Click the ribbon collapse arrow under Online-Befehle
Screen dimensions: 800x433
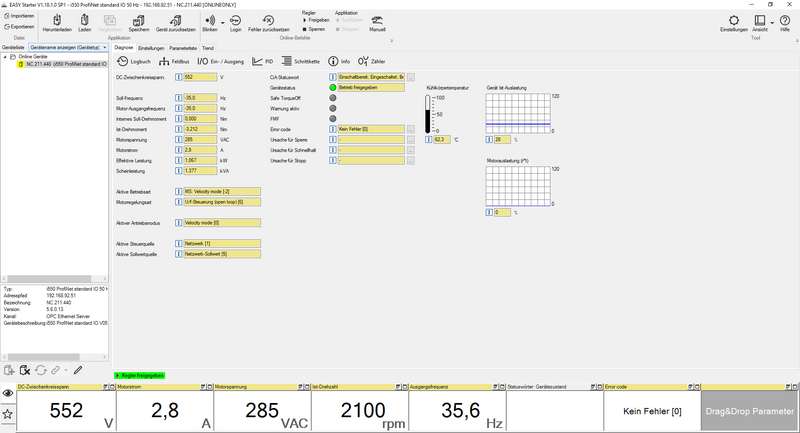(392, 41)
